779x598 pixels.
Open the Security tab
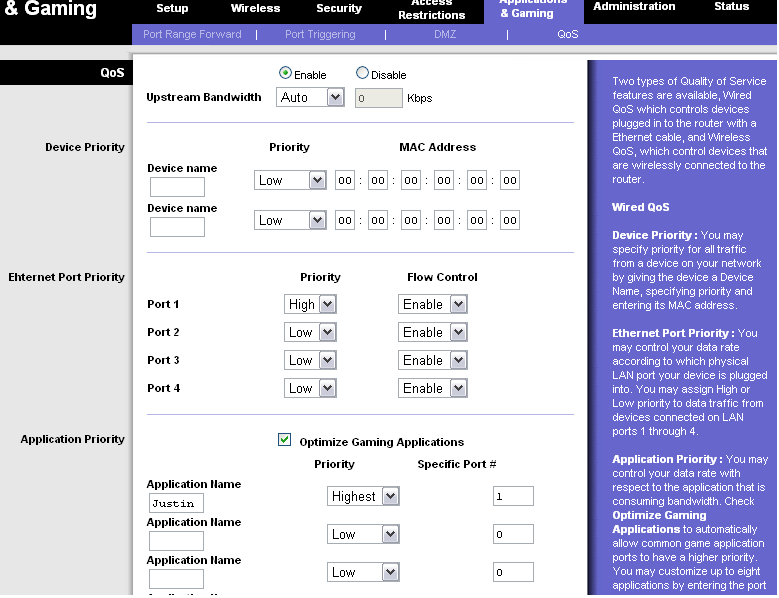tap(339, 8)
